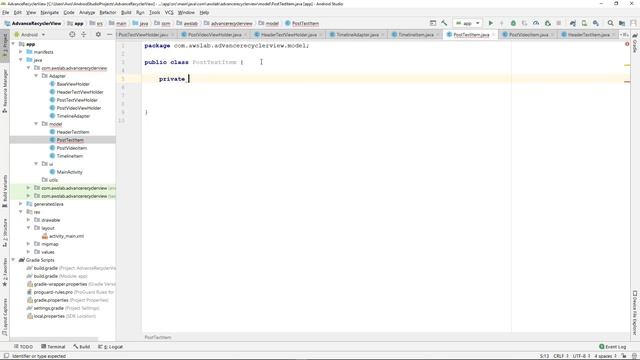
Task: Open SDK Manager icon in toolbar
Action: (x=596, y=23)
